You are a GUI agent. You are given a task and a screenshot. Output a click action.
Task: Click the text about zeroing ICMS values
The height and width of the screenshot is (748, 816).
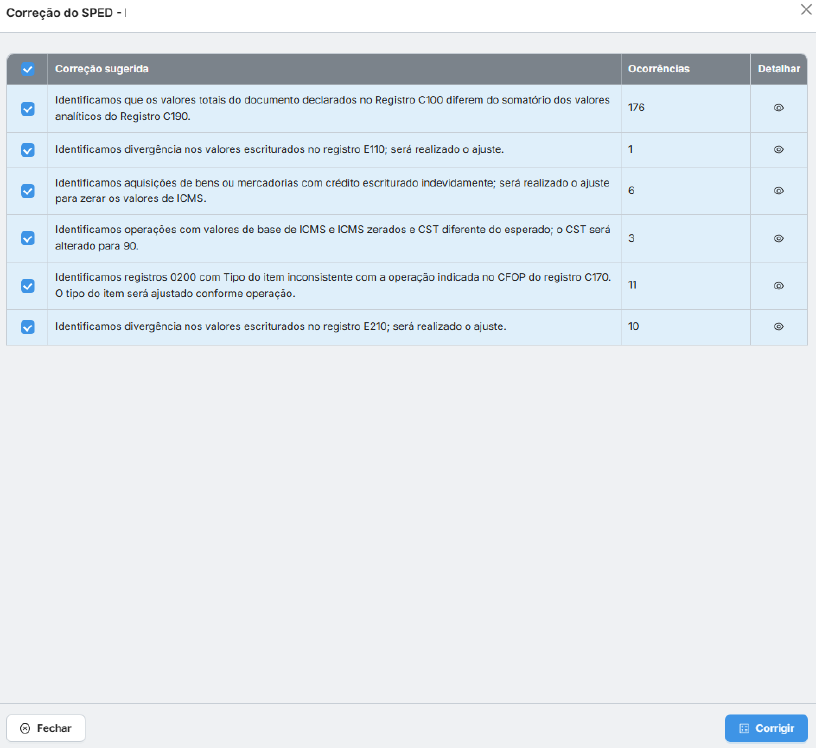point(332,191)
